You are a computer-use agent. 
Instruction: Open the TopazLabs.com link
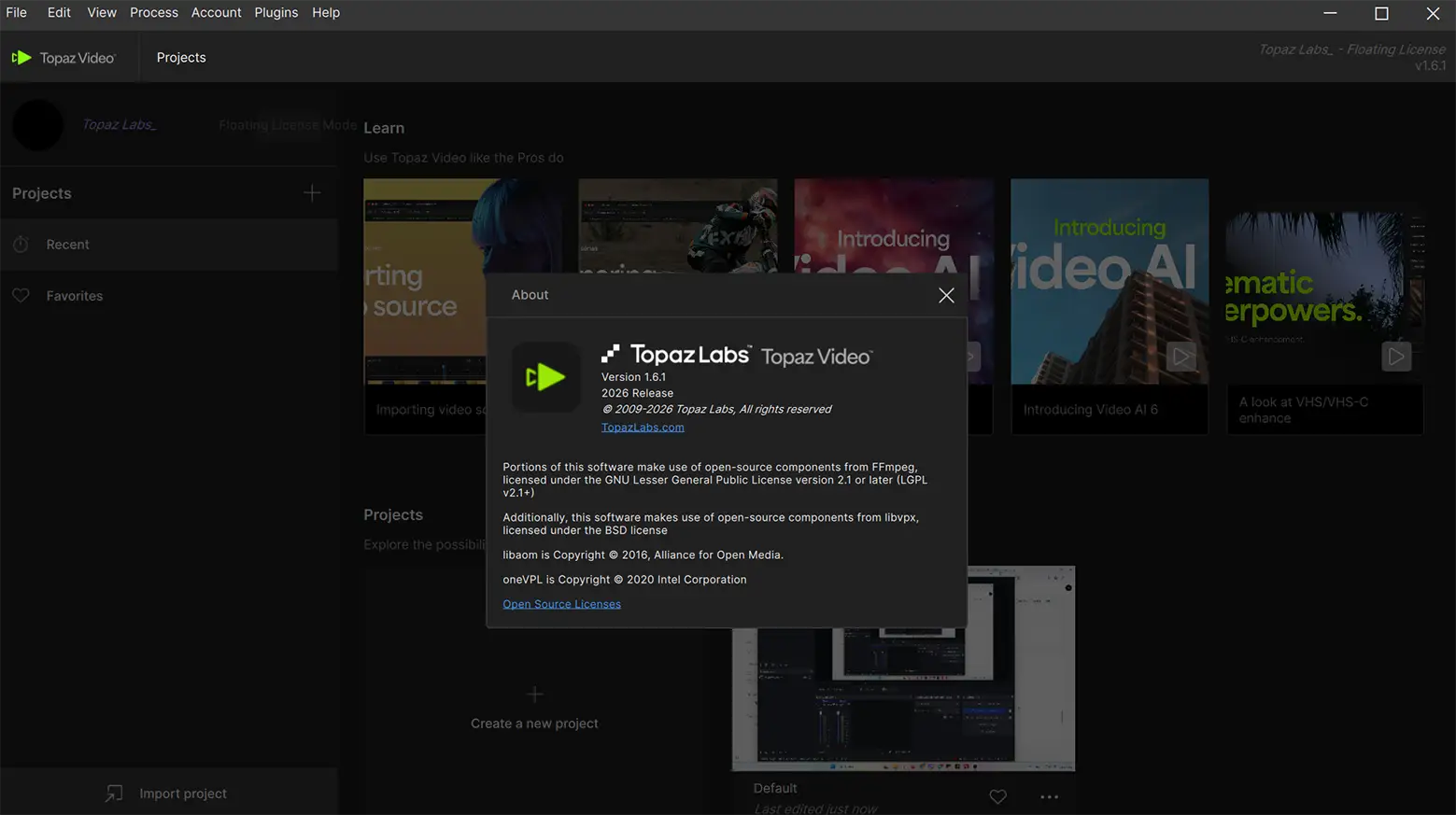coord(643,428)
